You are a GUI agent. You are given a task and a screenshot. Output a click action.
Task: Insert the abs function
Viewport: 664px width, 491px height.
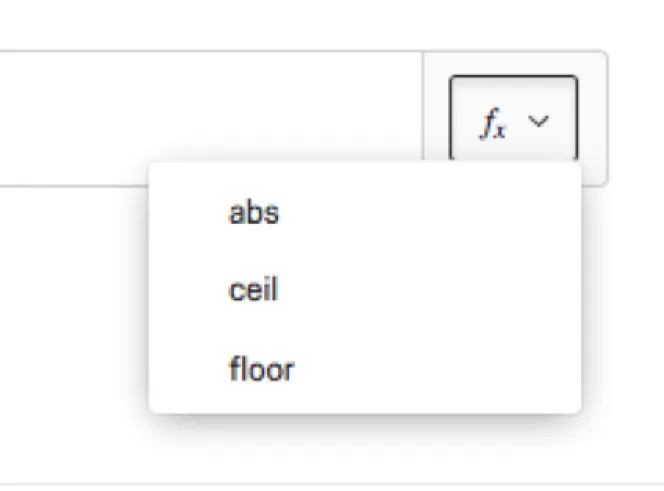(x=253, y=213)
